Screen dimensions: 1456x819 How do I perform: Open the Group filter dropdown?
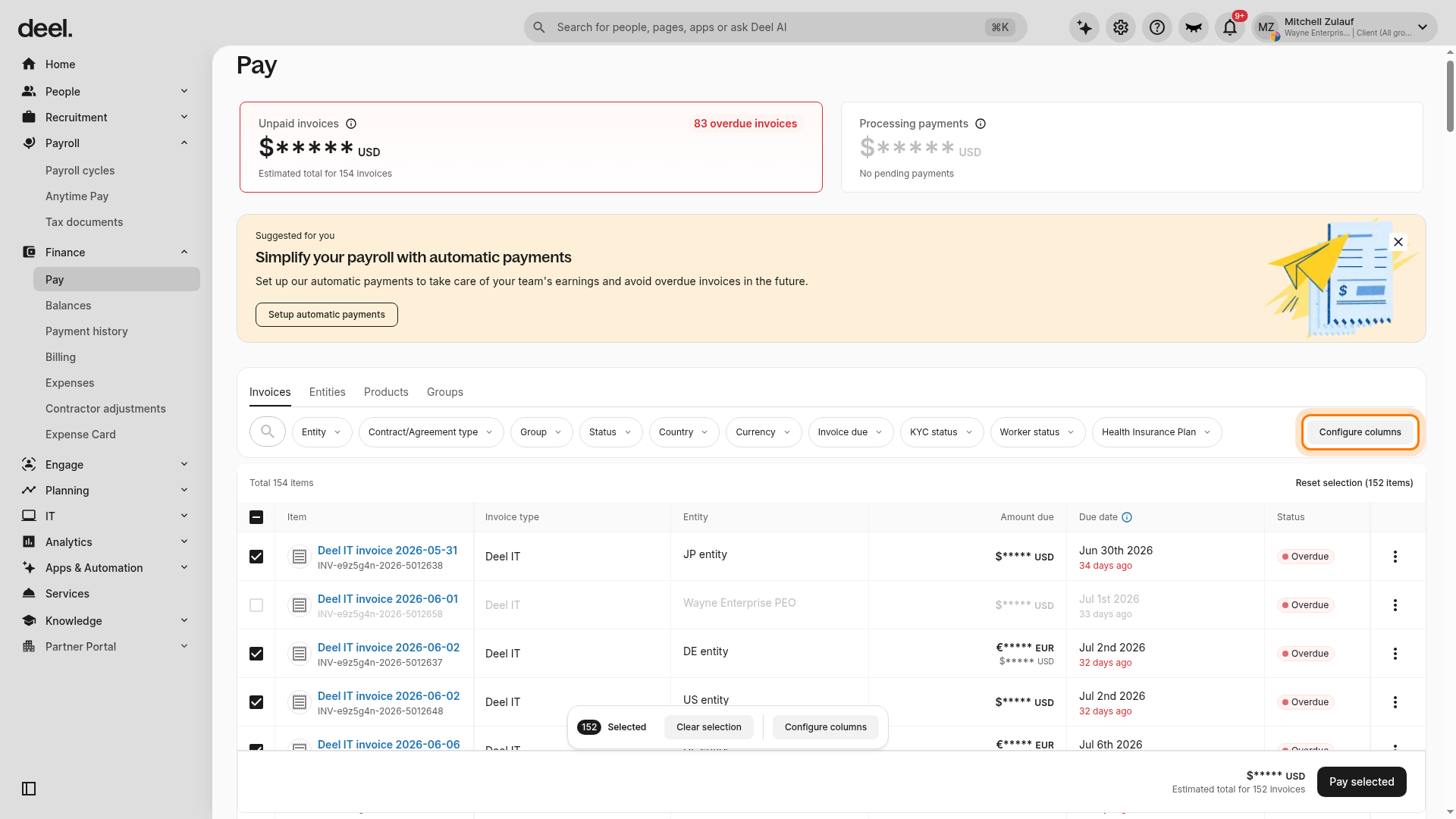[541, 432]
